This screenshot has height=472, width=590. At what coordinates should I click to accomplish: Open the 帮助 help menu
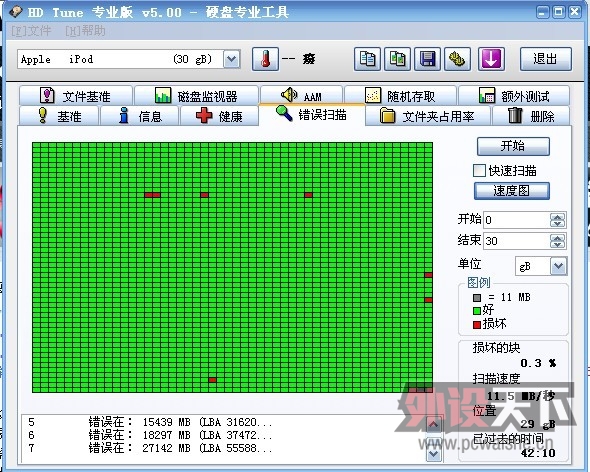85,30
